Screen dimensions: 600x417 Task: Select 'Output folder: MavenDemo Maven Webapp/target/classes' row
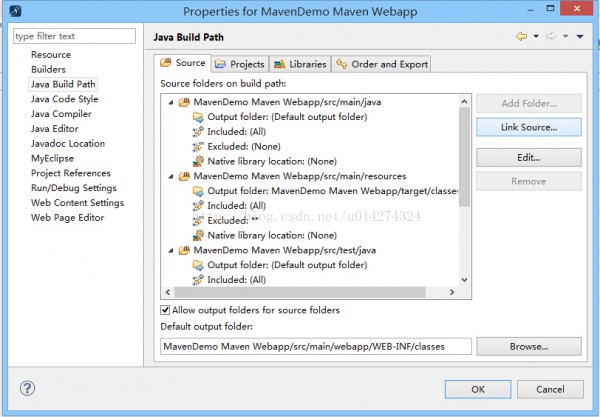click(x=333, y=191)
